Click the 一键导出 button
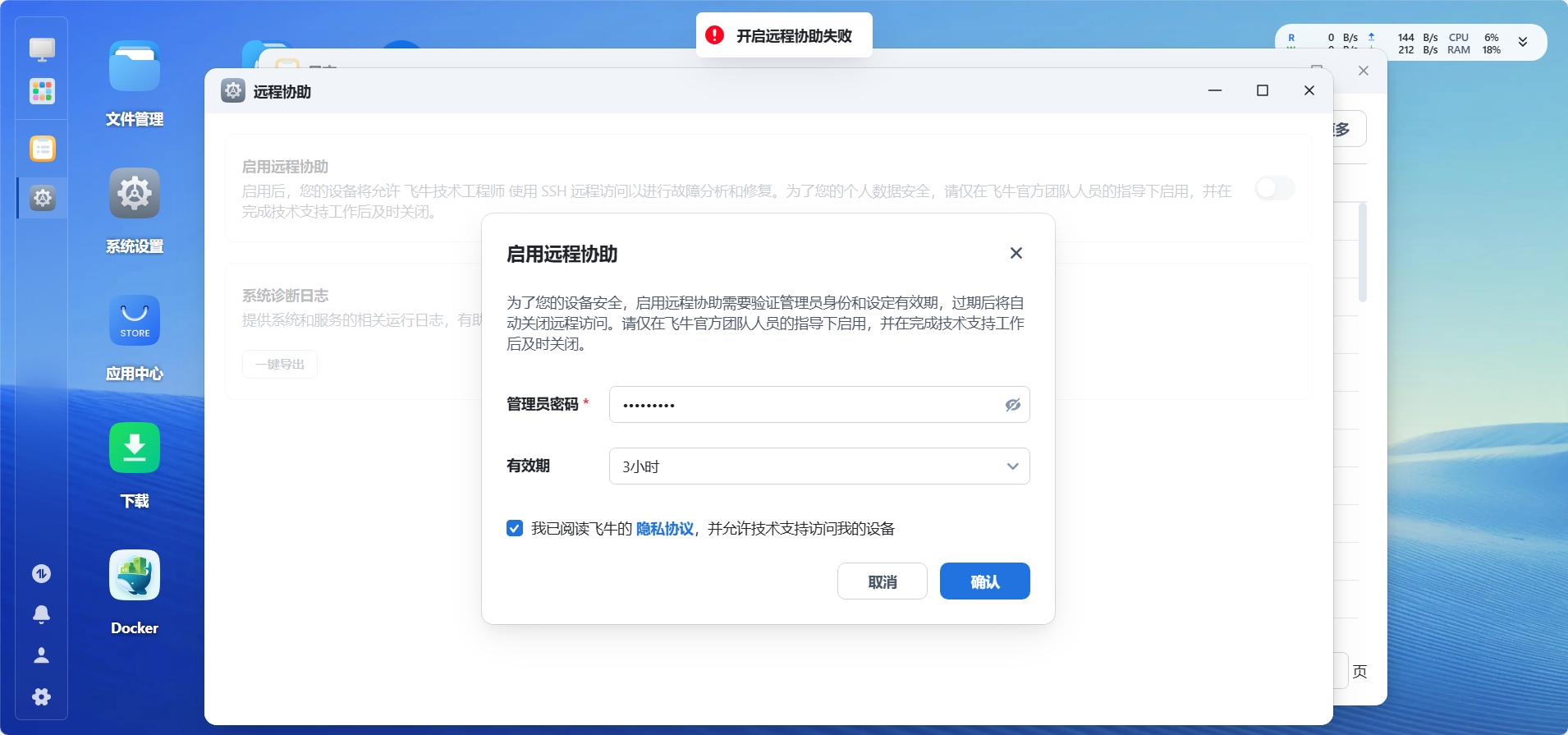This screenshot has height=735, width=1568. 280,364
